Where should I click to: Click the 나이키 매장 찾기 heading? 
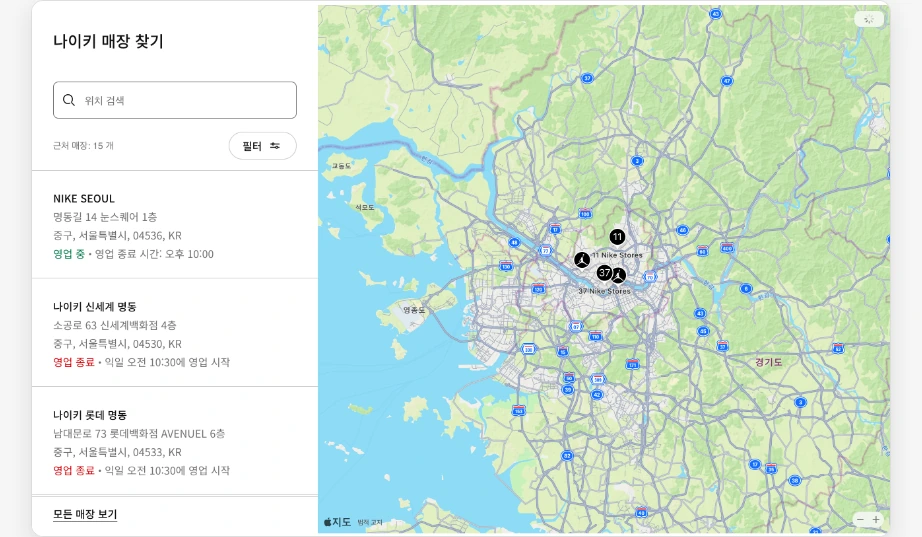tap(108, 41)
